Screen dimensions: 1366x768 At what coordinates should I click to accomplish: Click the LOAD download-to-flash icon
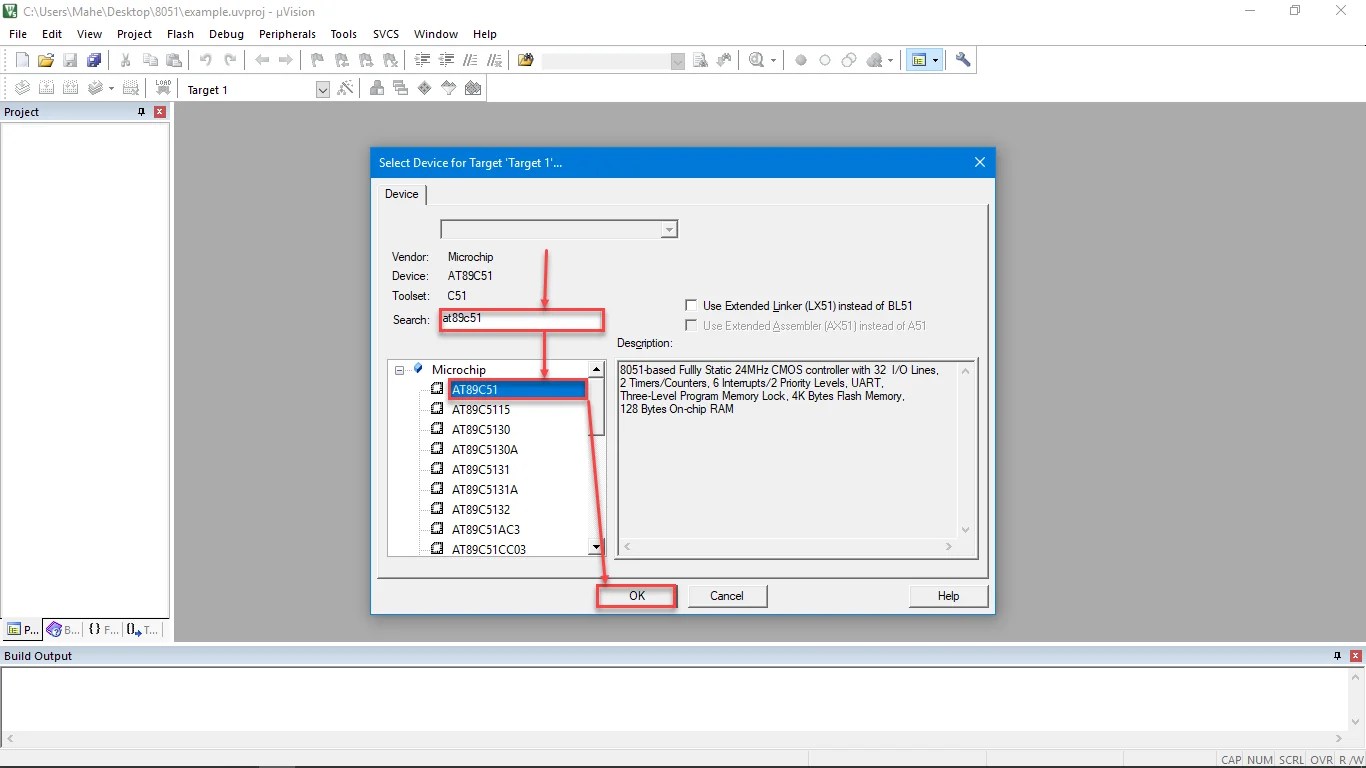tap(163, 87)
